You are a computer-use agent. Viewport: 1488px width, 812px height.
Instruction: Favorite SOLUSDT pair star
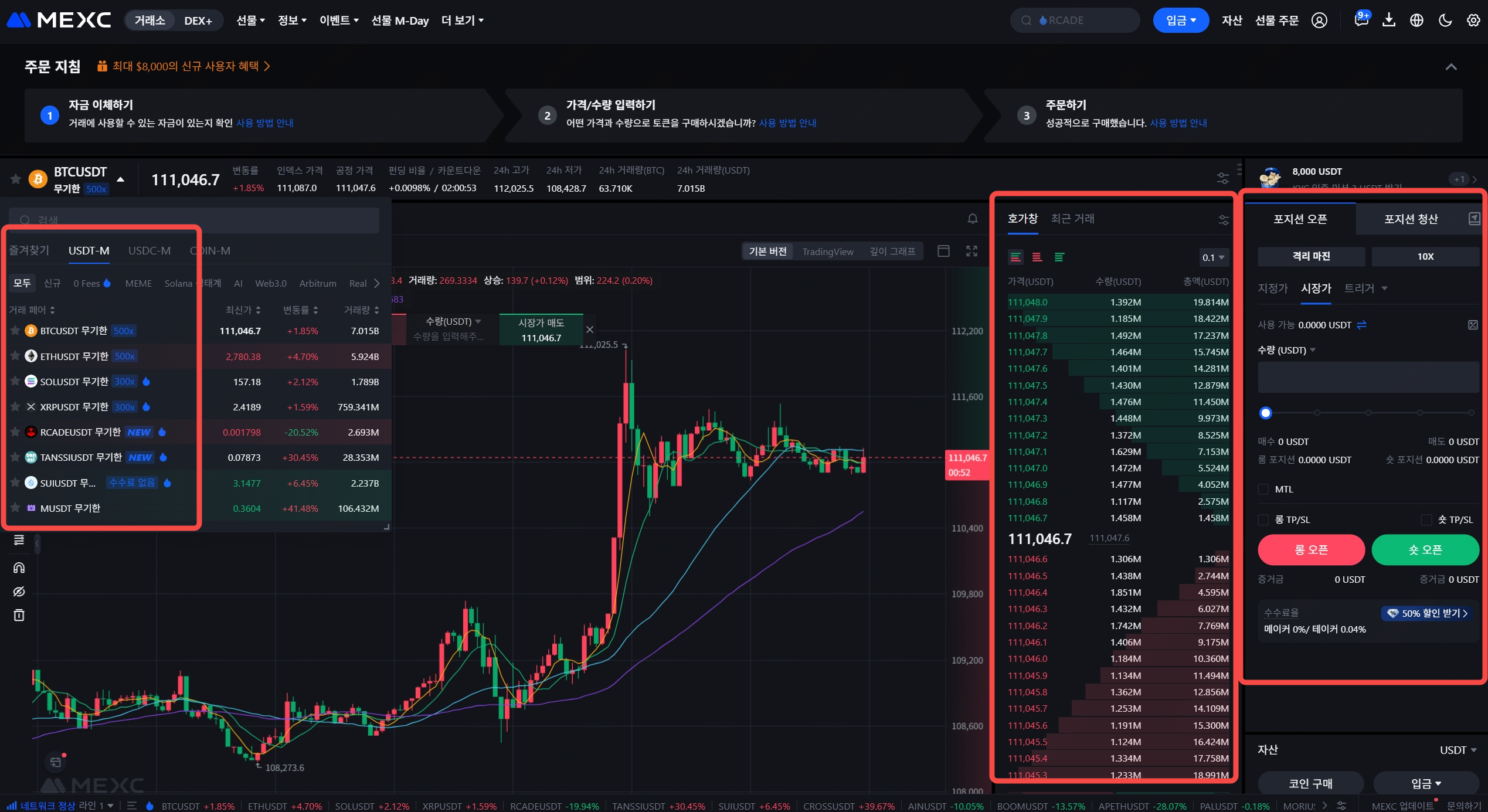[15, 381]
